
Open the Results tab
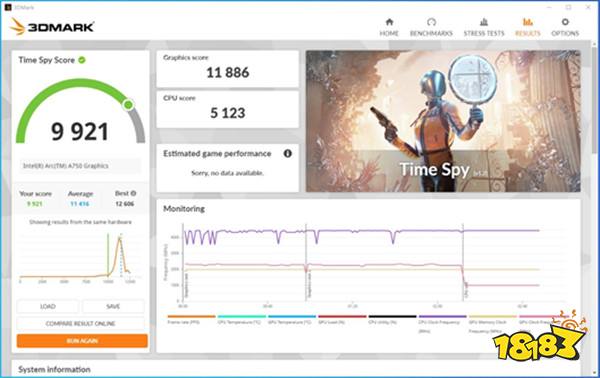click(528, 28)
